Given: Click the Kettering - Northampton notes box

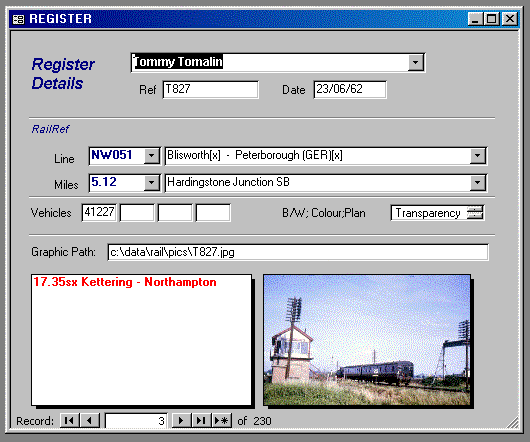Looking at the screenshot, I should [x=142, y=340].
